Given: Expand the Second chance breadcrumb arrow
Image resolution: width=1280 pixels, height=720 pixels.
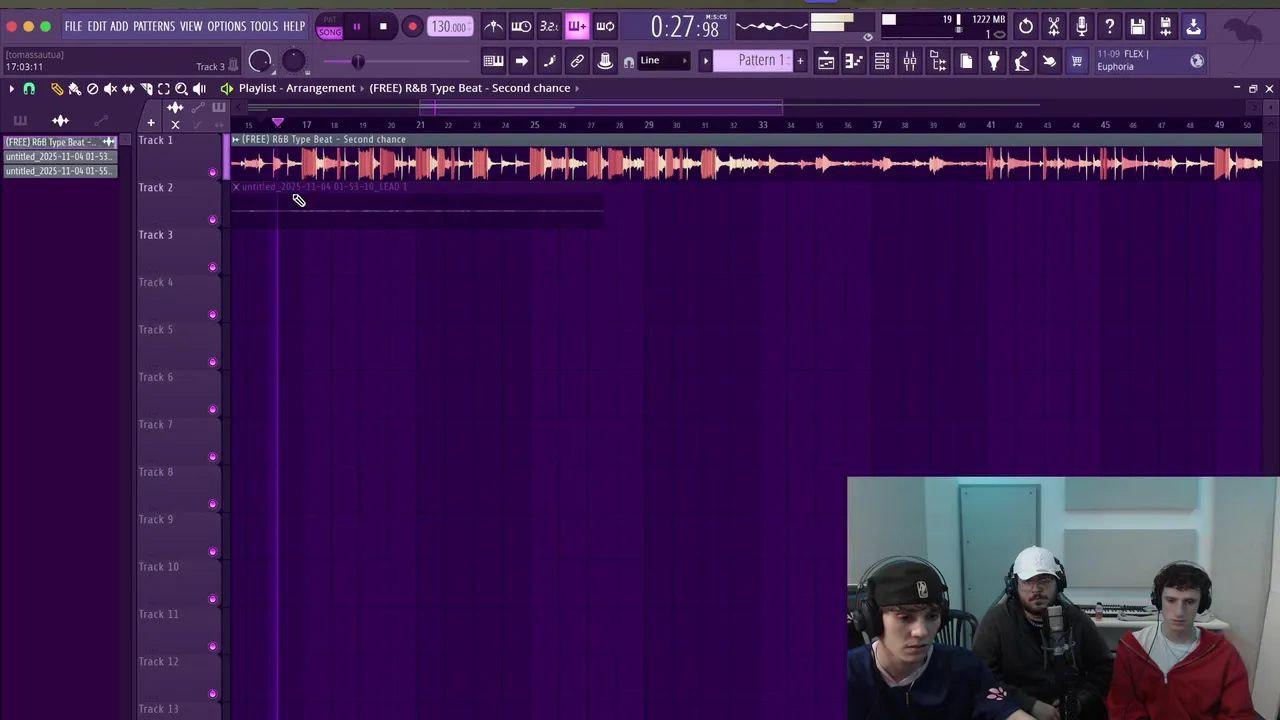Looking at the screenshot, I should coord(577,88).
